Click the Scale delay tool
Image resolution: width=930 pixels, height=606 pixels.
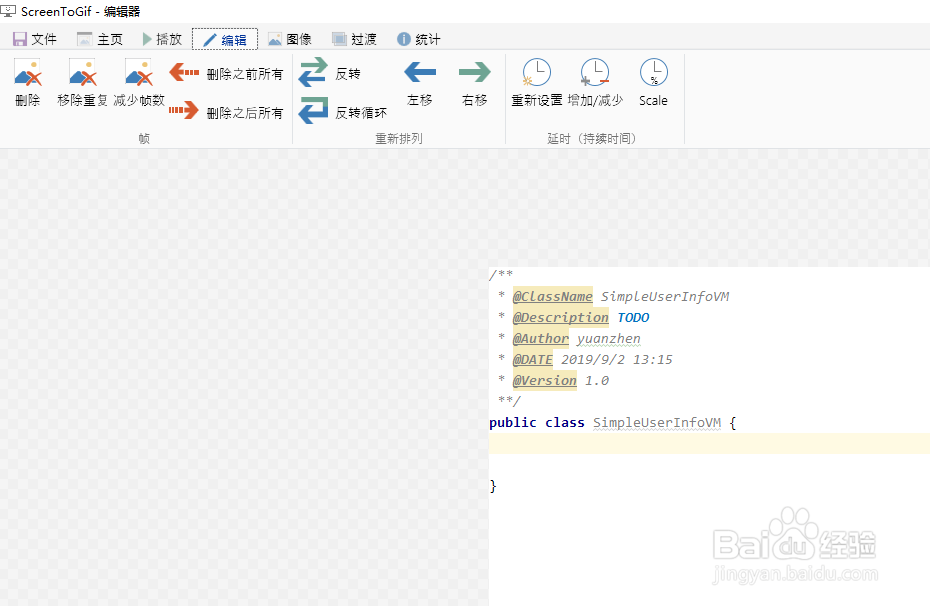point(653,85)
